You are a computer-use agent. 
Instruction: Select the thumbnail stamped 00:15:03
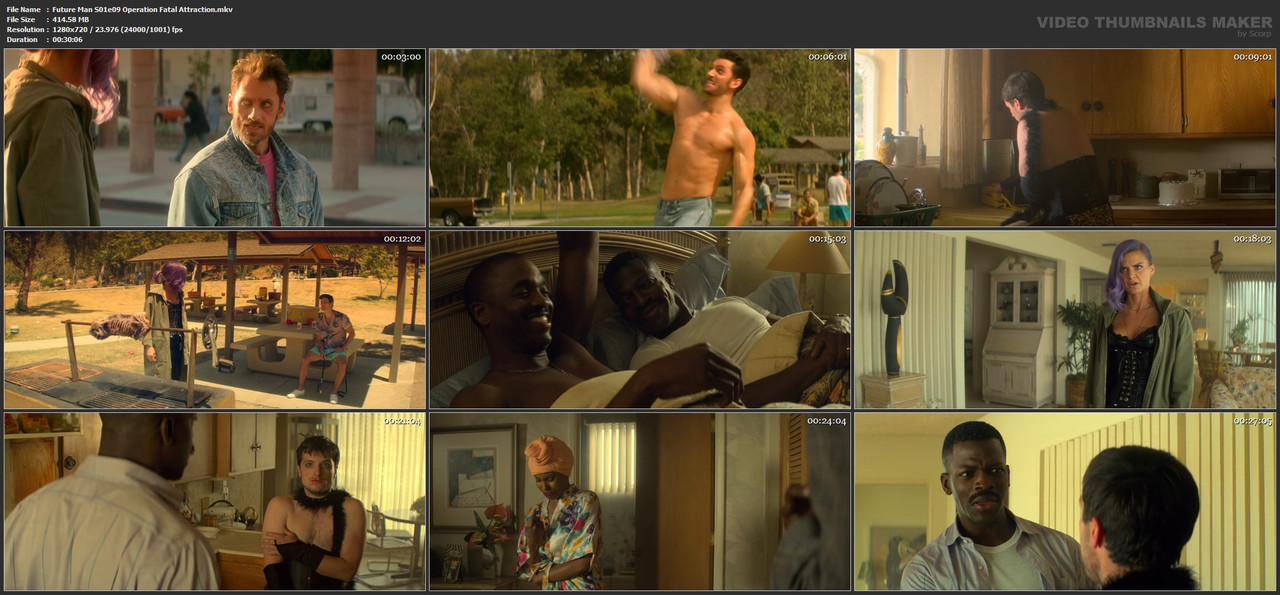[640, 320]
